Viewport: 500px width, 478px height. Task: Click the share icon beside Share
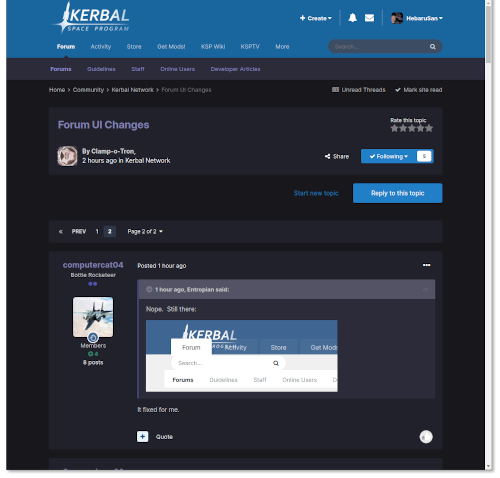327,156
